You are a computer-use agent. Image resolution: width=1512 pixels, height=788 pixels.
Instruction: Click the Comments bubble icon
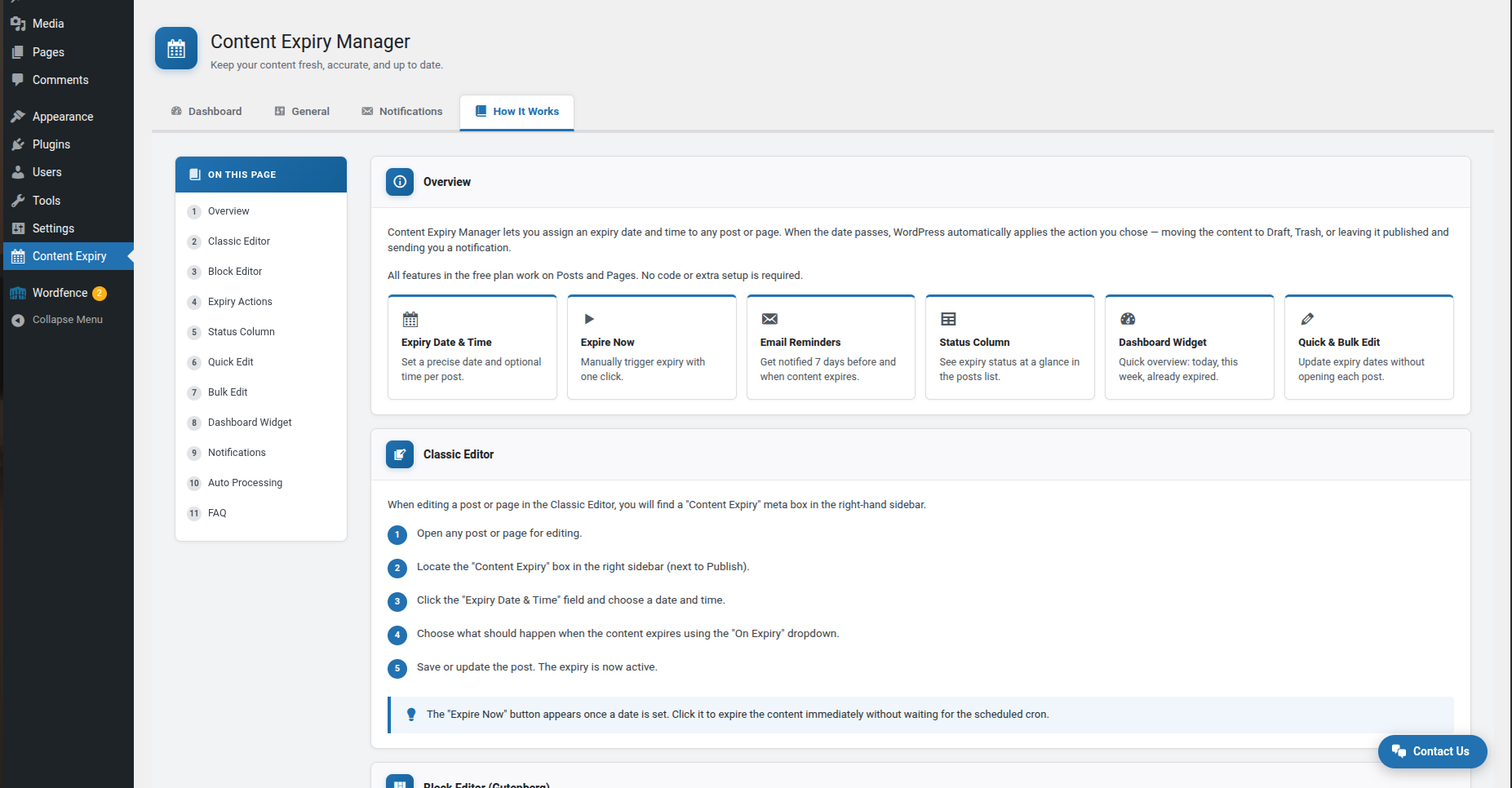(18, 80)
